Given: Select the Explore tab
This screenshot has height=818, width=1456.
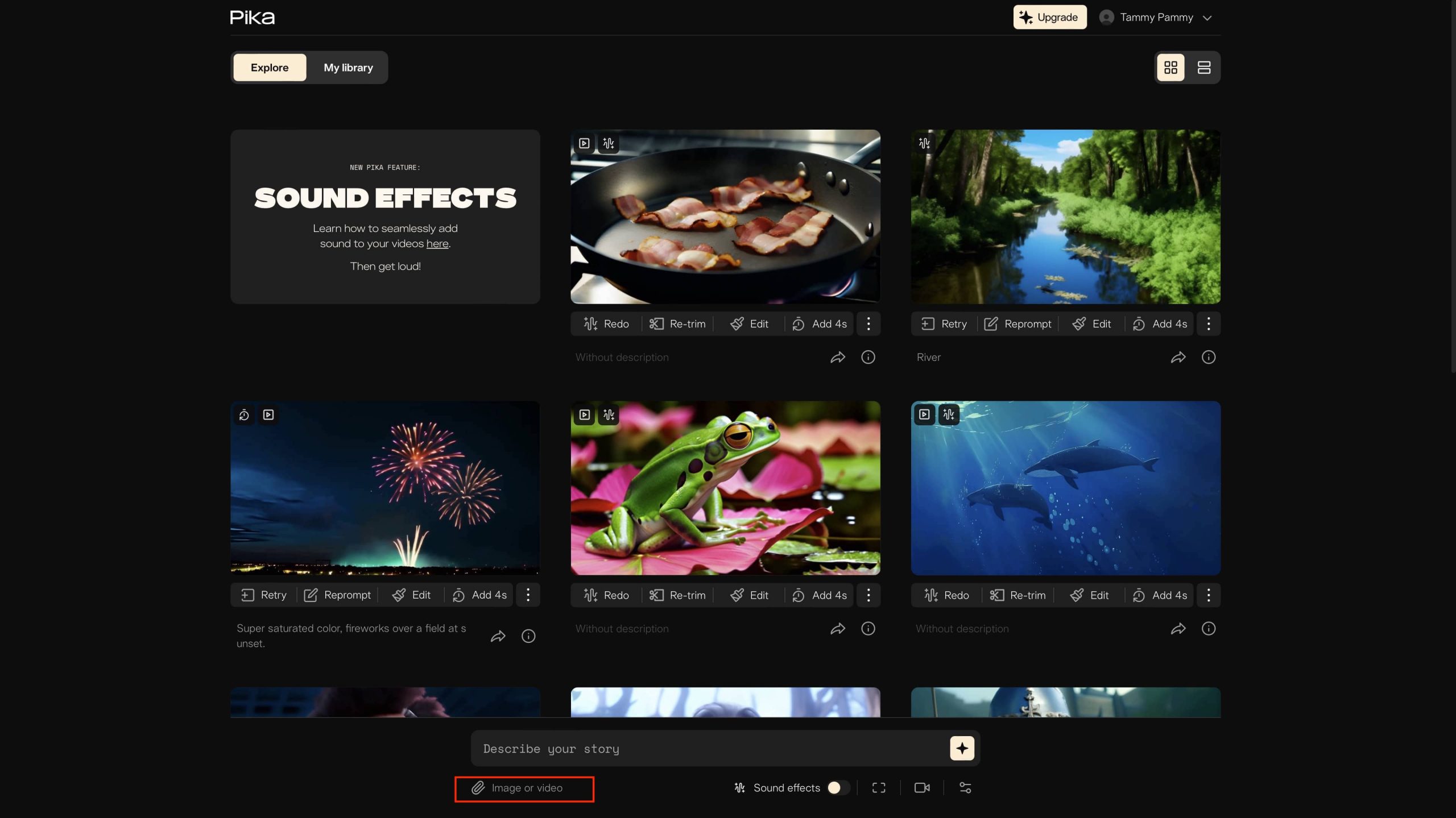Looking at the screenshot, I should coord(270,68).
